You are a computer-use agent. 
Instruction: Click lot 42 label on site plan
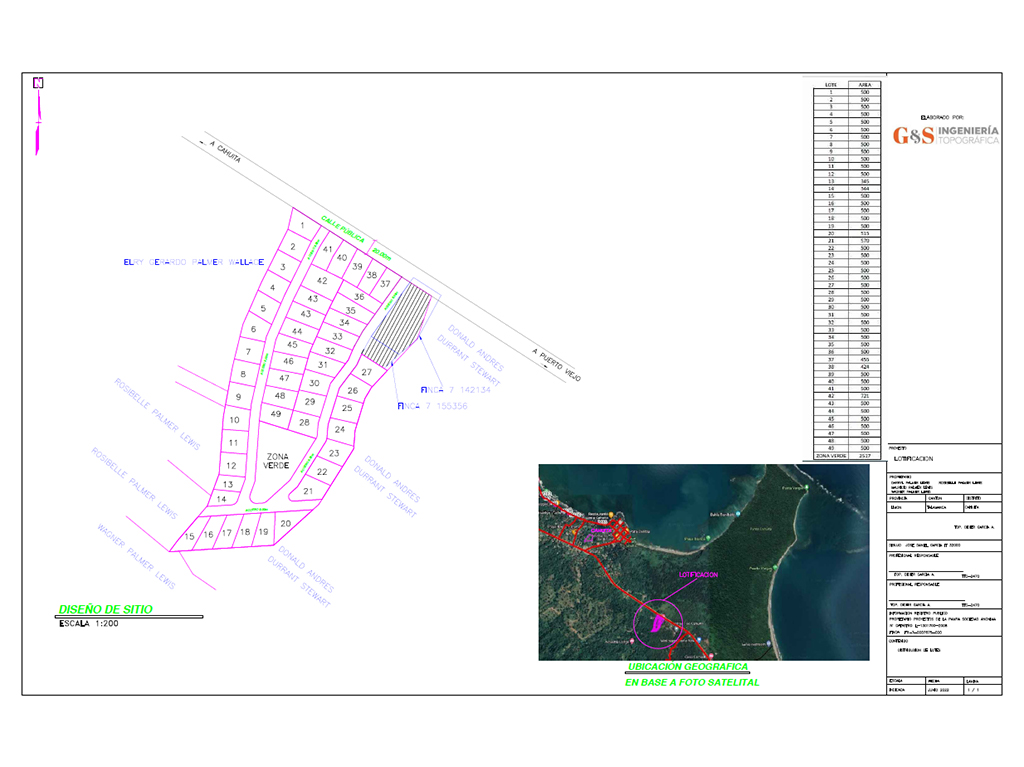tap(322, 280)
